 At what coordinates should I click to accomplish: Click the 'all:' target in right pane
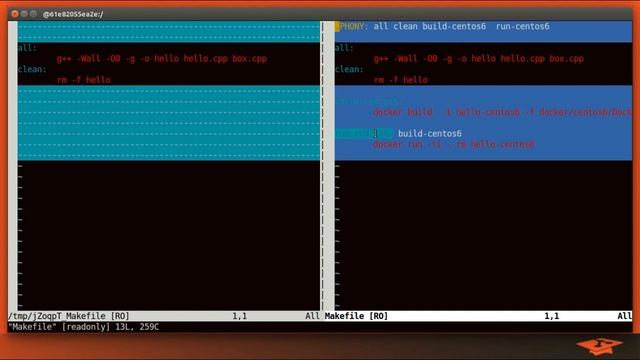pyautogui.click(x=344, y=48)
